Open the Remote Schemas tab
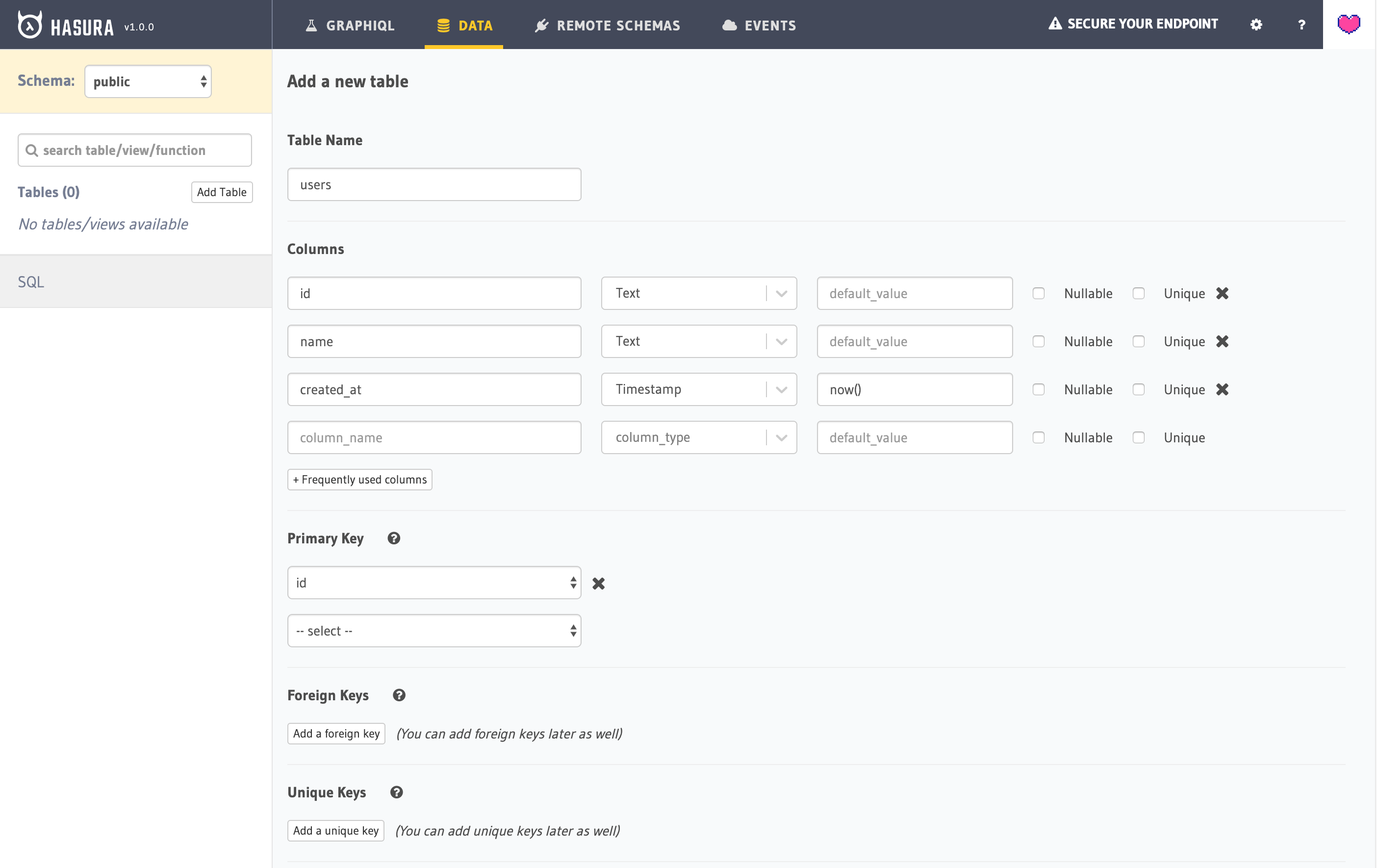 [x=607, y=25]
